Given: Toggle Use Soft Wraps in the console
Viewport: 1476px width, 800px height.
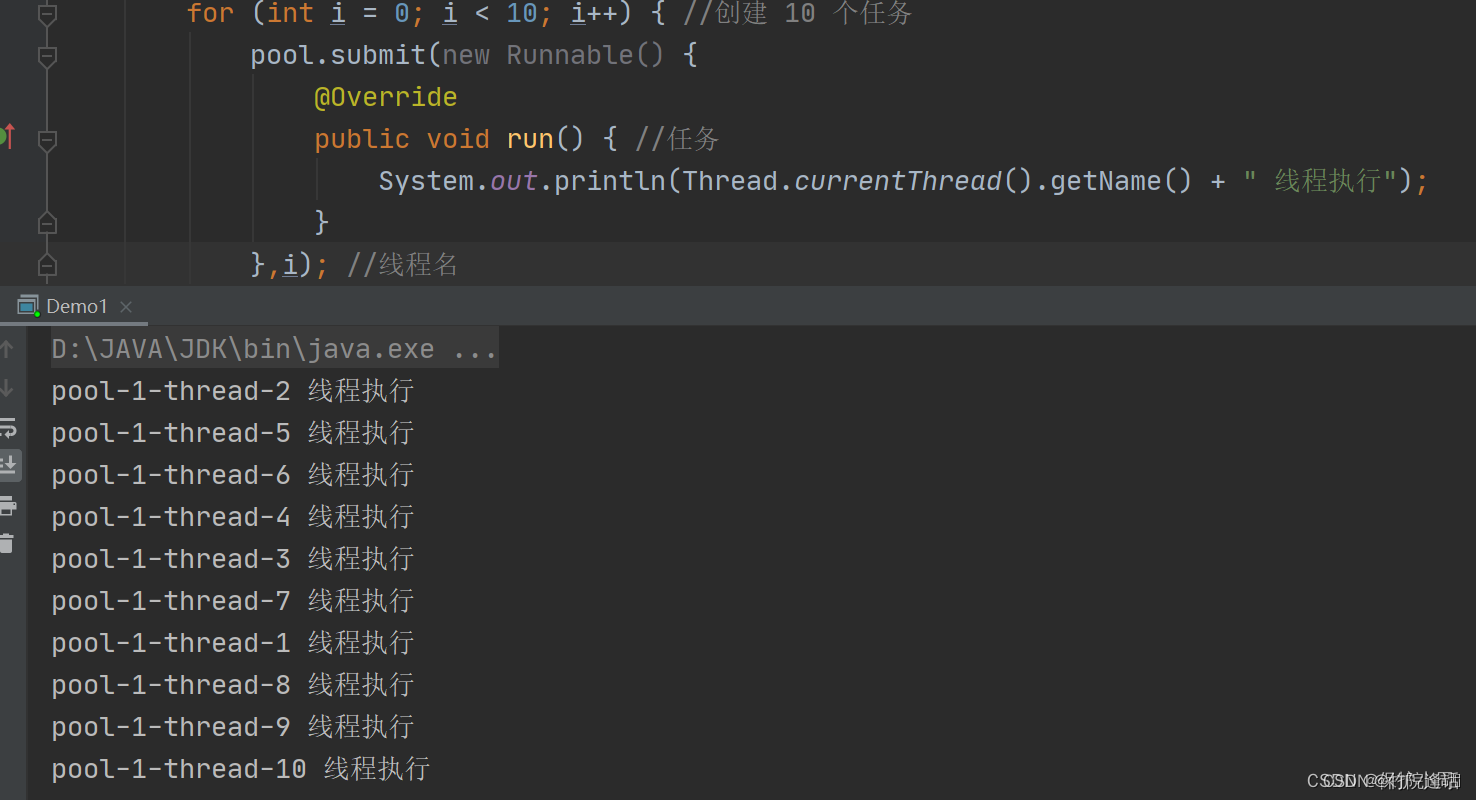Looking at the screenshot, I should 8,428.
